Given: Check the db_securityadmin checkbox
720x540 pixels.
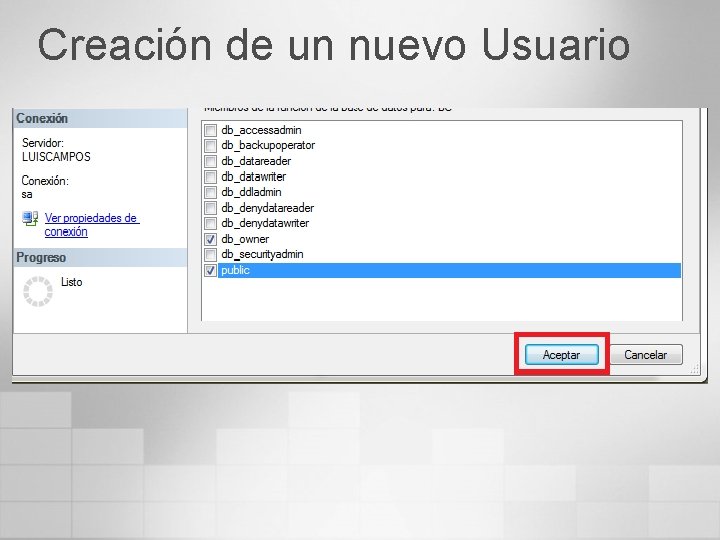Looking at the screenshot, I should [210, 254].
